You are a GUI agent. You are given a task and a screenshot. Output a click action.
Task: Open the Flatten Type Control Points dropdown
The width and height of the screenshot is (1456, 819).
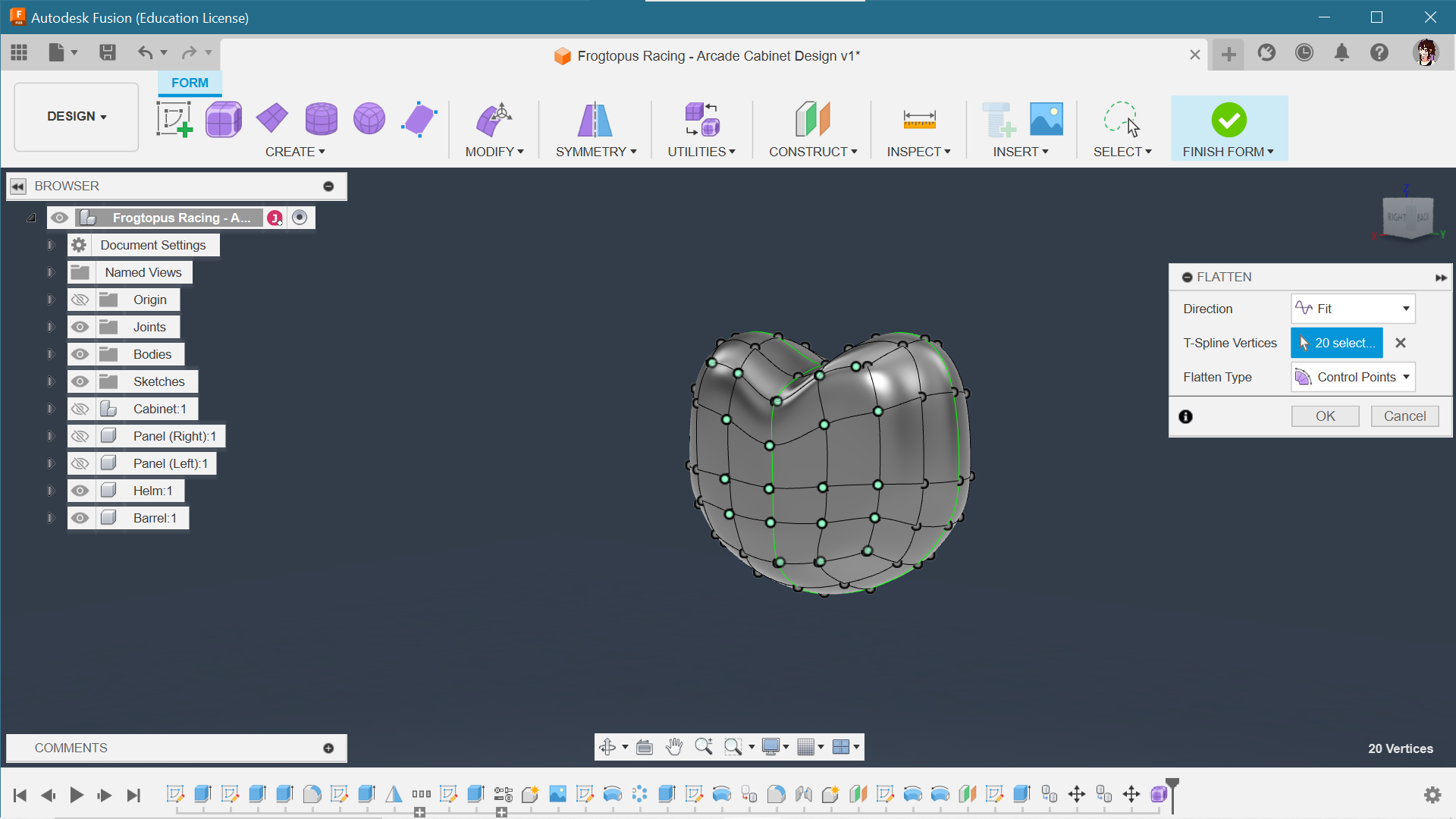tap(1353, 377)
